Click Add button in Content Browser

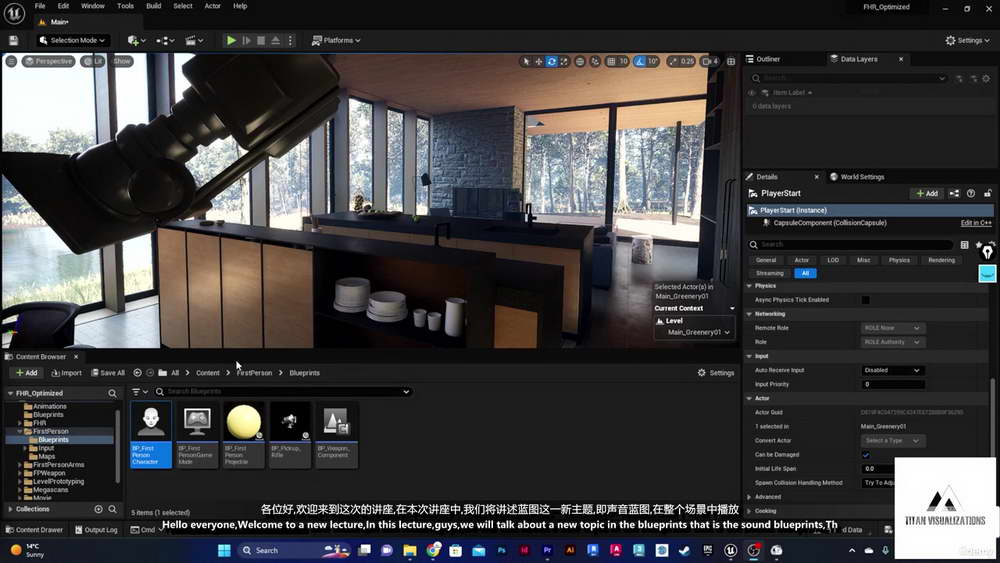[x=26, y=373]
